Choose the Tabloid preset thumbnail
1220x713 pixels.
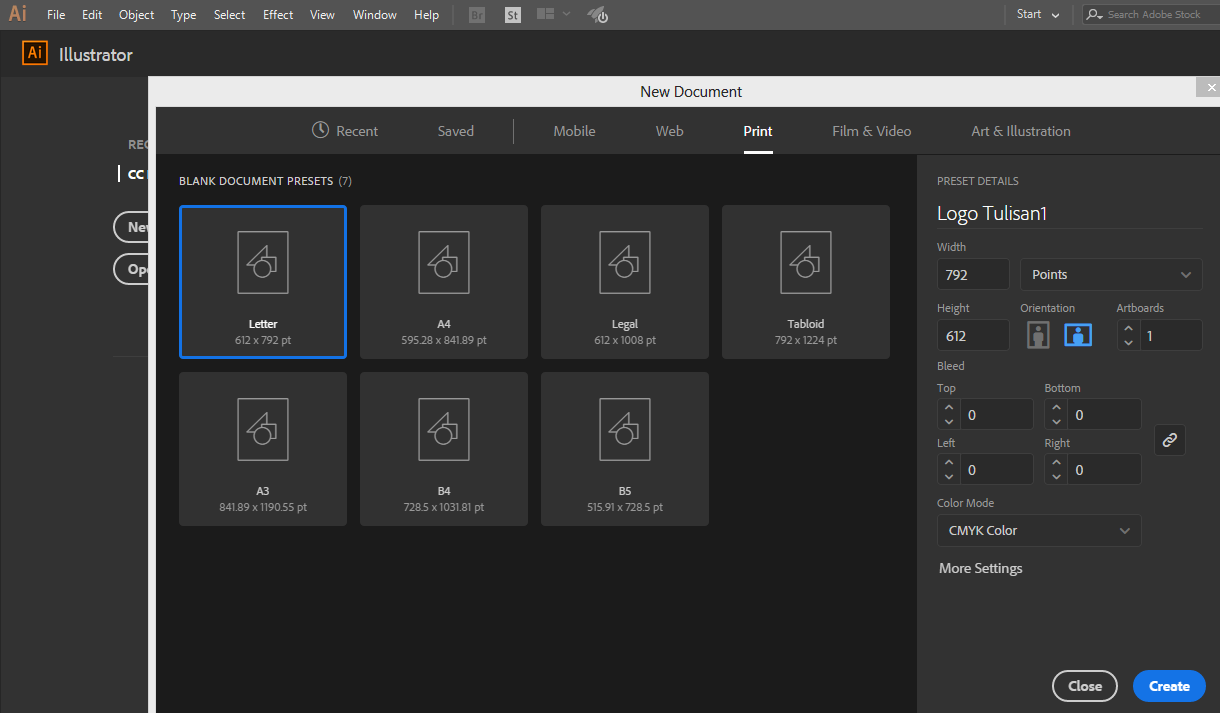(806, 282)
